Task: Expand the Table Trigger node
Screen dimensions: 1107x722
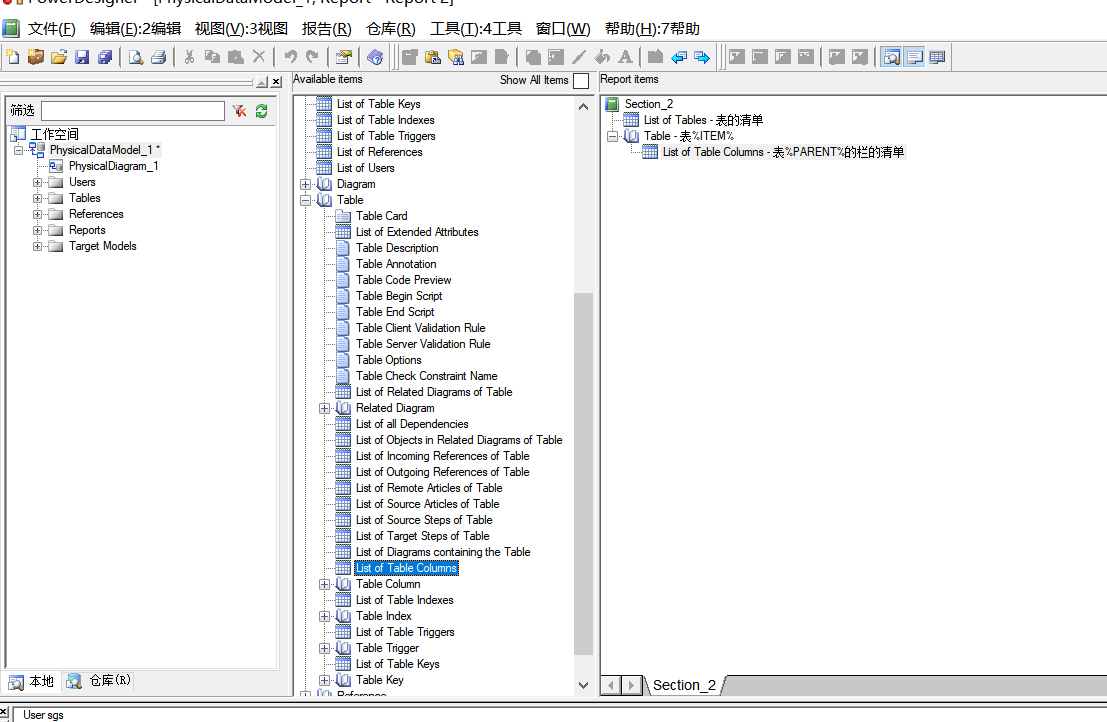Action: tap(324, 649)
